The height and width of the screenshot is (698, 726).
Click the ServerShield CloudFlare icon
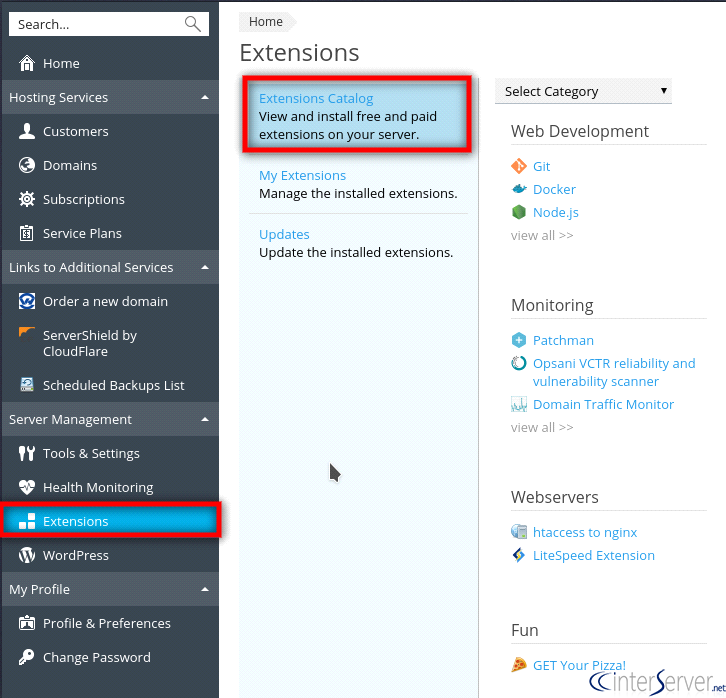[27, 334]
